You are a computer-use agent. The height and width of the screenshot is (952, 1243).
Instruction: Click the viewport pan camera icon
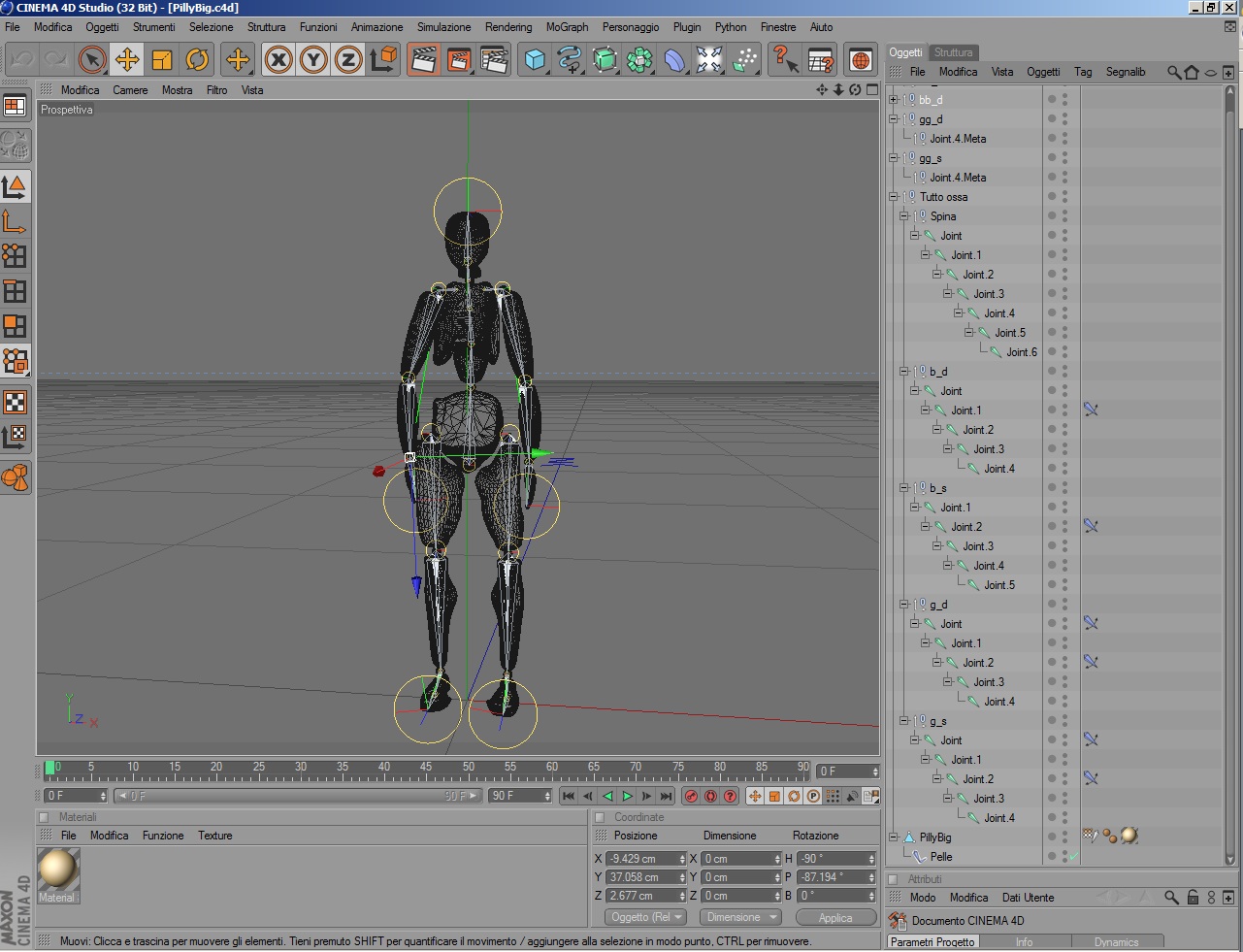pyautogui.click(x=822, y=90)
